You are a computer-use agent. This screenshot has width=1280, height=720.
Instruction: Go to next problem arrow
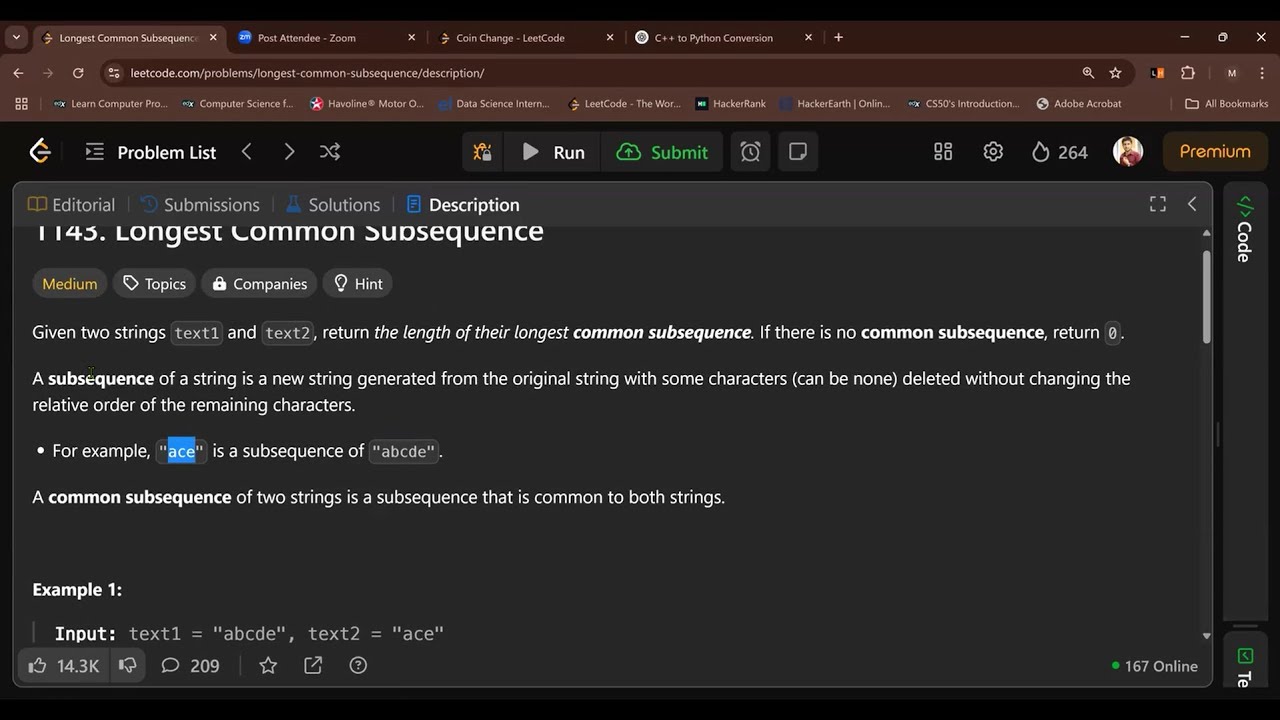[x=289, y=152]
